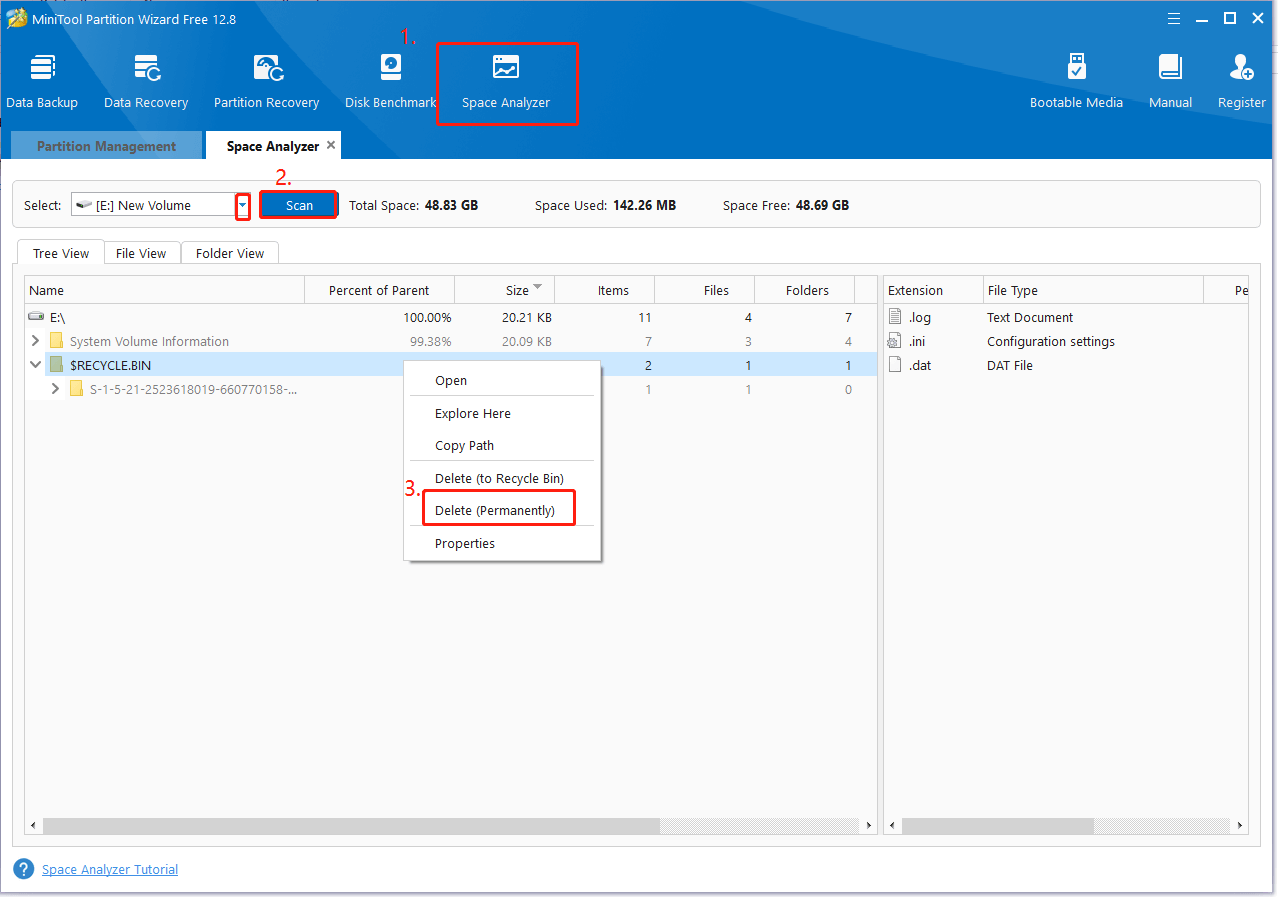
Task: Select Explore Here in the context menu
Action: 472,414
